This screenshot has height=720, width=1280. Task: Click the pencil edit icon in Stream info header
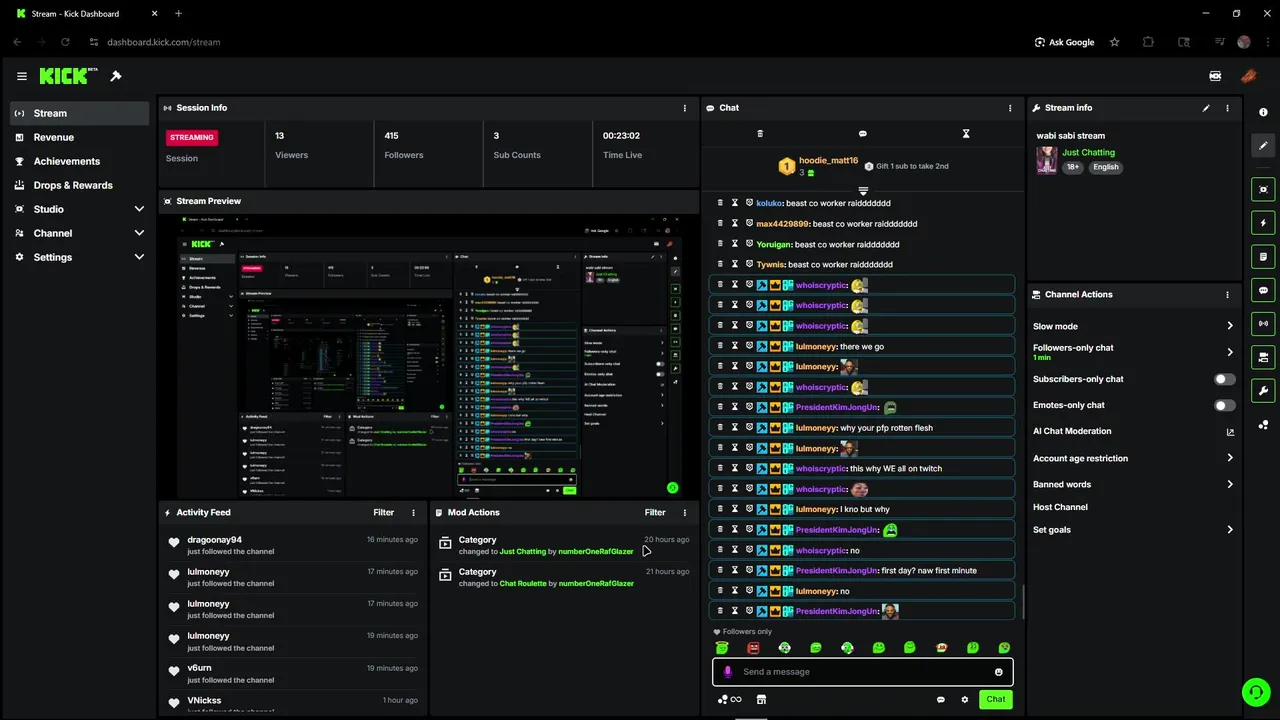tap(1206, 108)
